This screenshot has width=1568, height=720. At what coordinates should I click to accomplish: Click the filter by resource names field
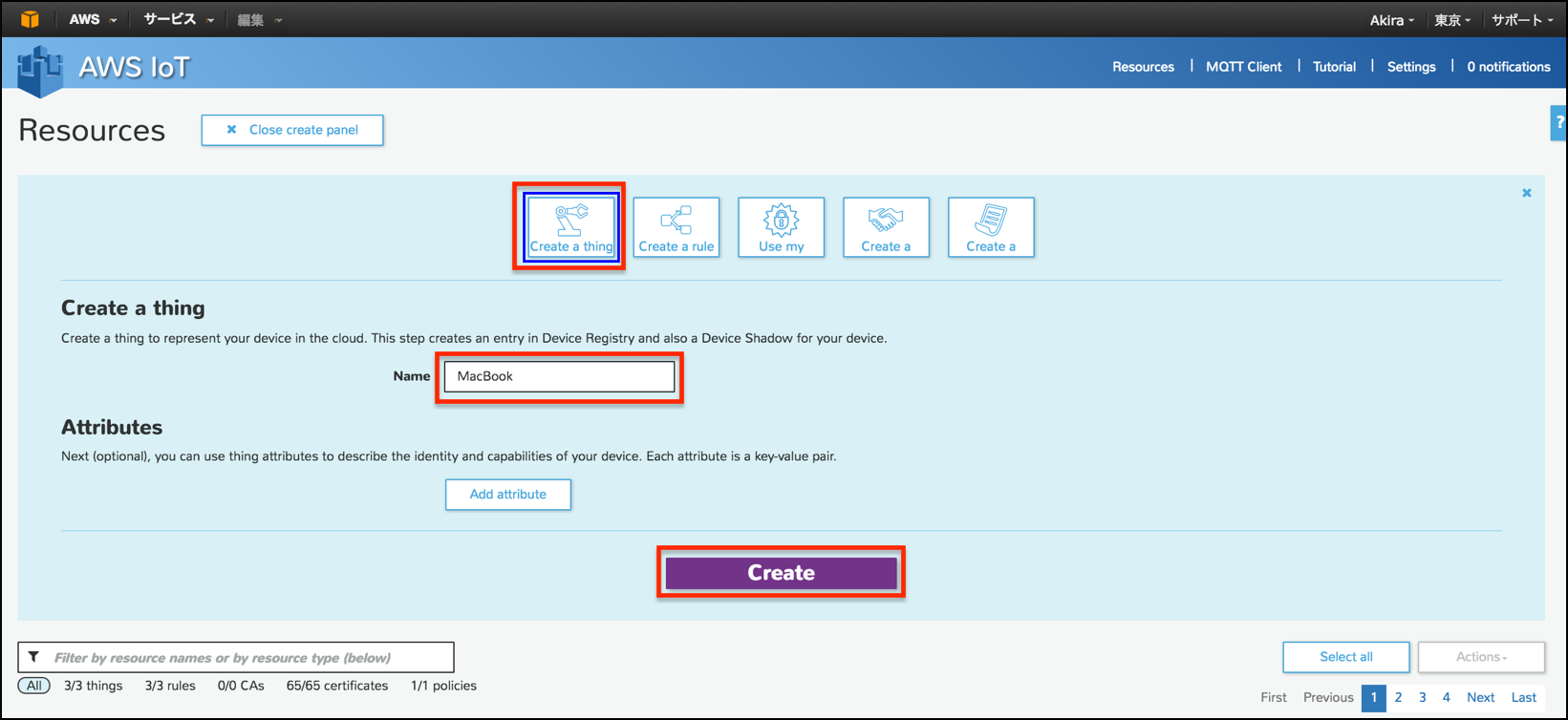[x=236, y=657]
